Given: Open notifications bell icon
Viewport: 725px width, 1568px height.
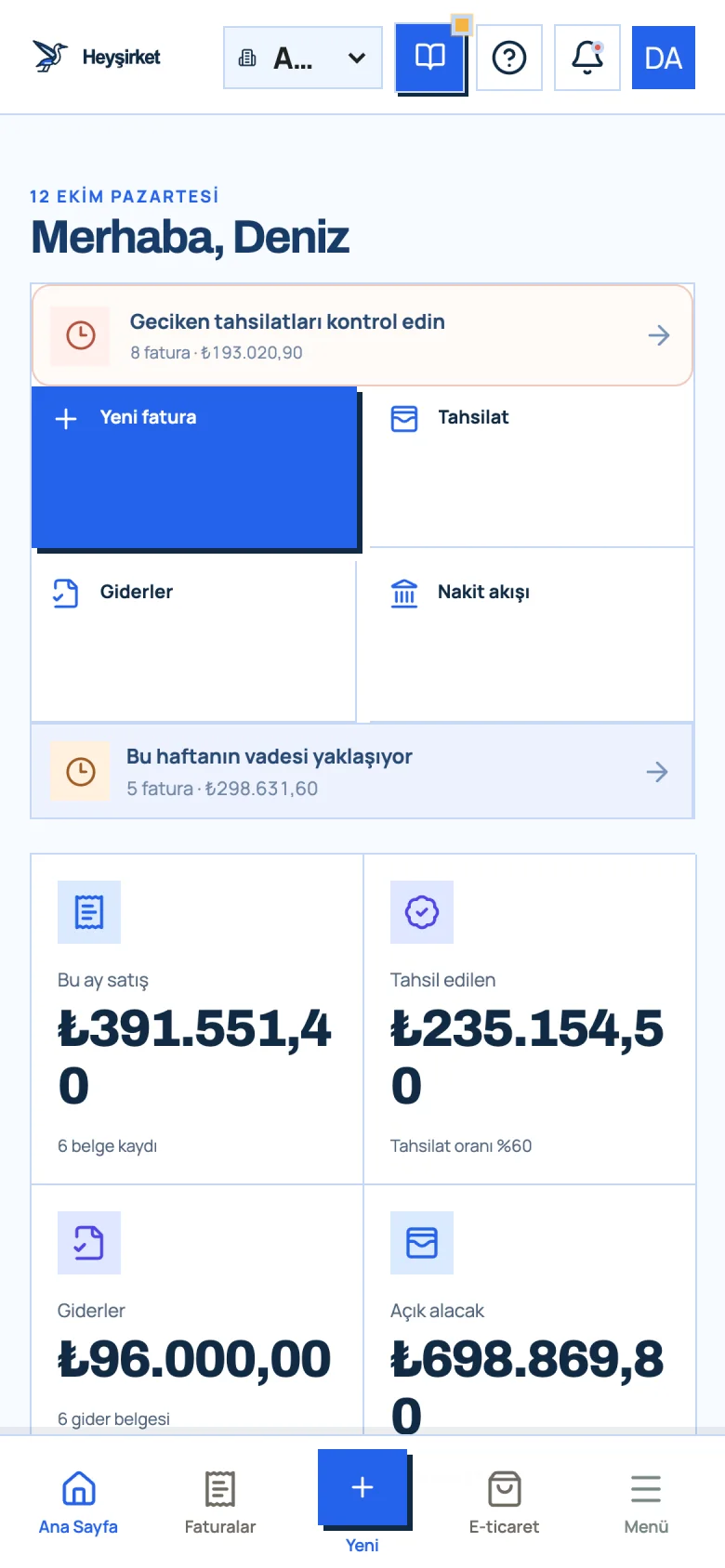Looking at the screenshot, I should 587,58.
